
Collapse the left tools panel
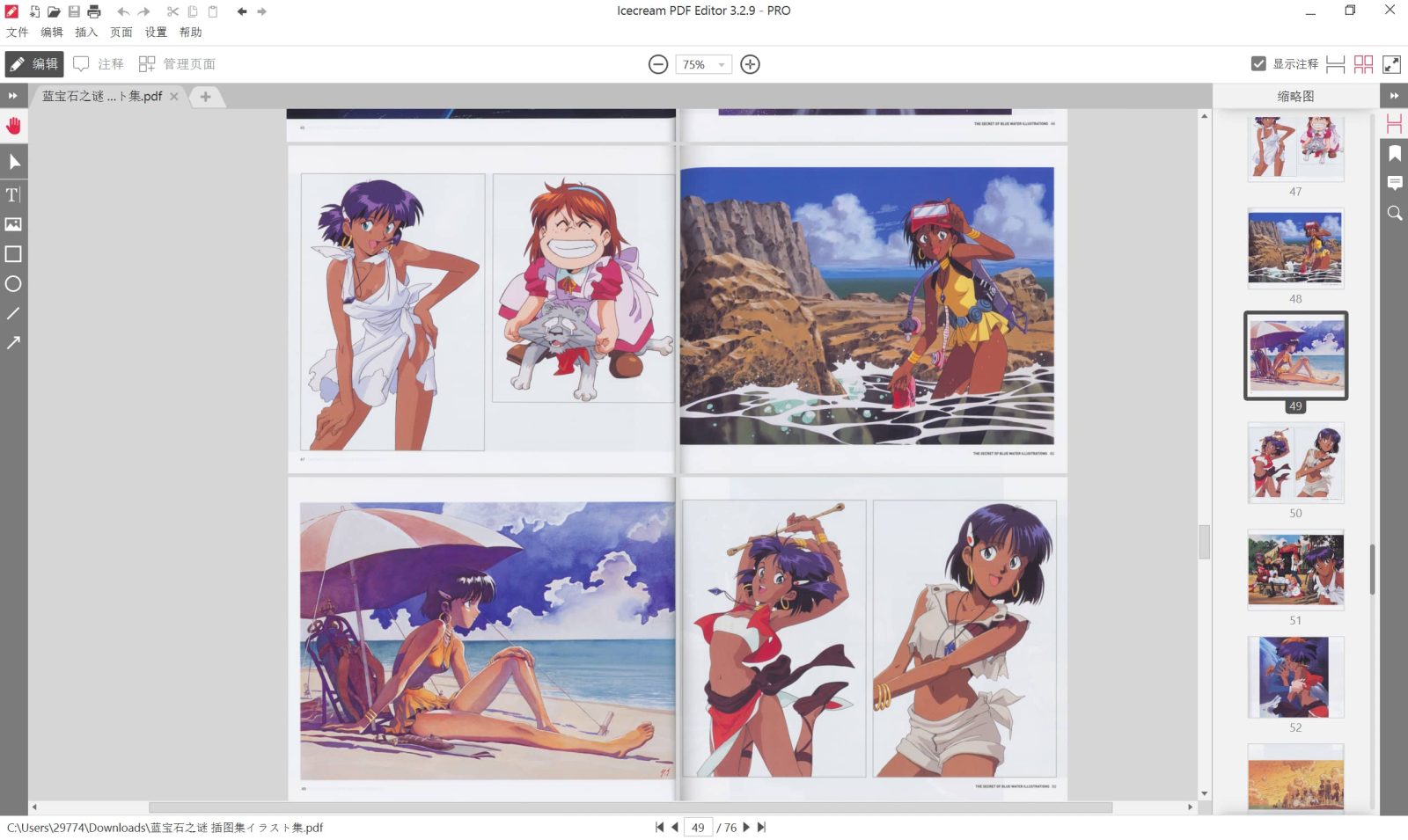(13, 96)
